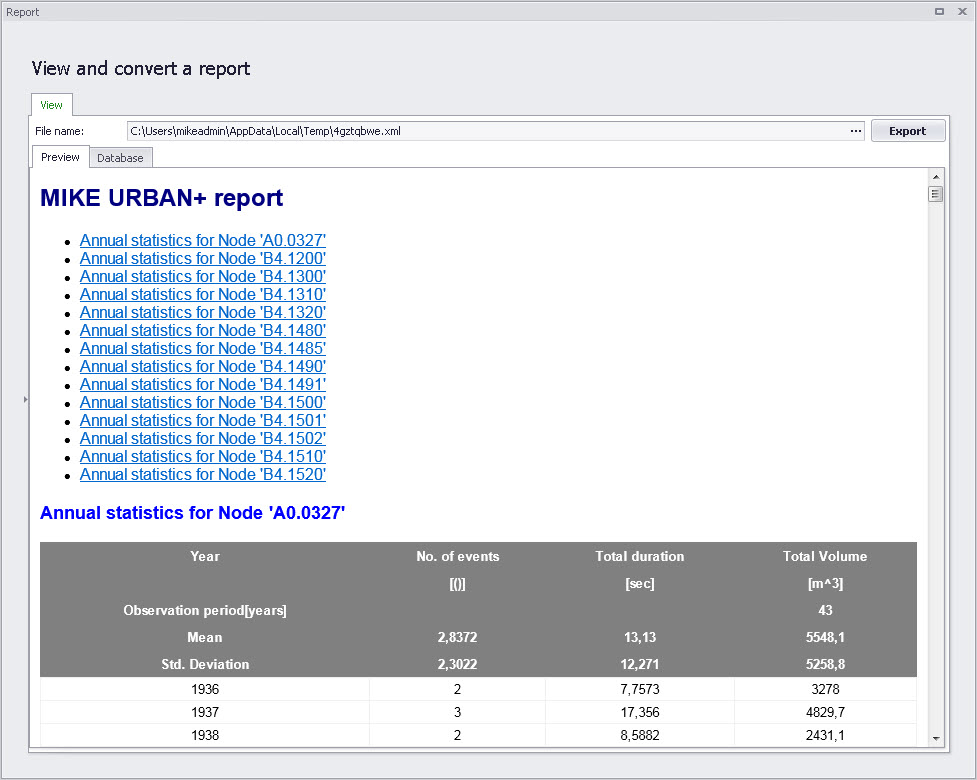977x780 pixels.
Task: Click std deviation volume value 5258,8
Action: [x=825, y=664]
